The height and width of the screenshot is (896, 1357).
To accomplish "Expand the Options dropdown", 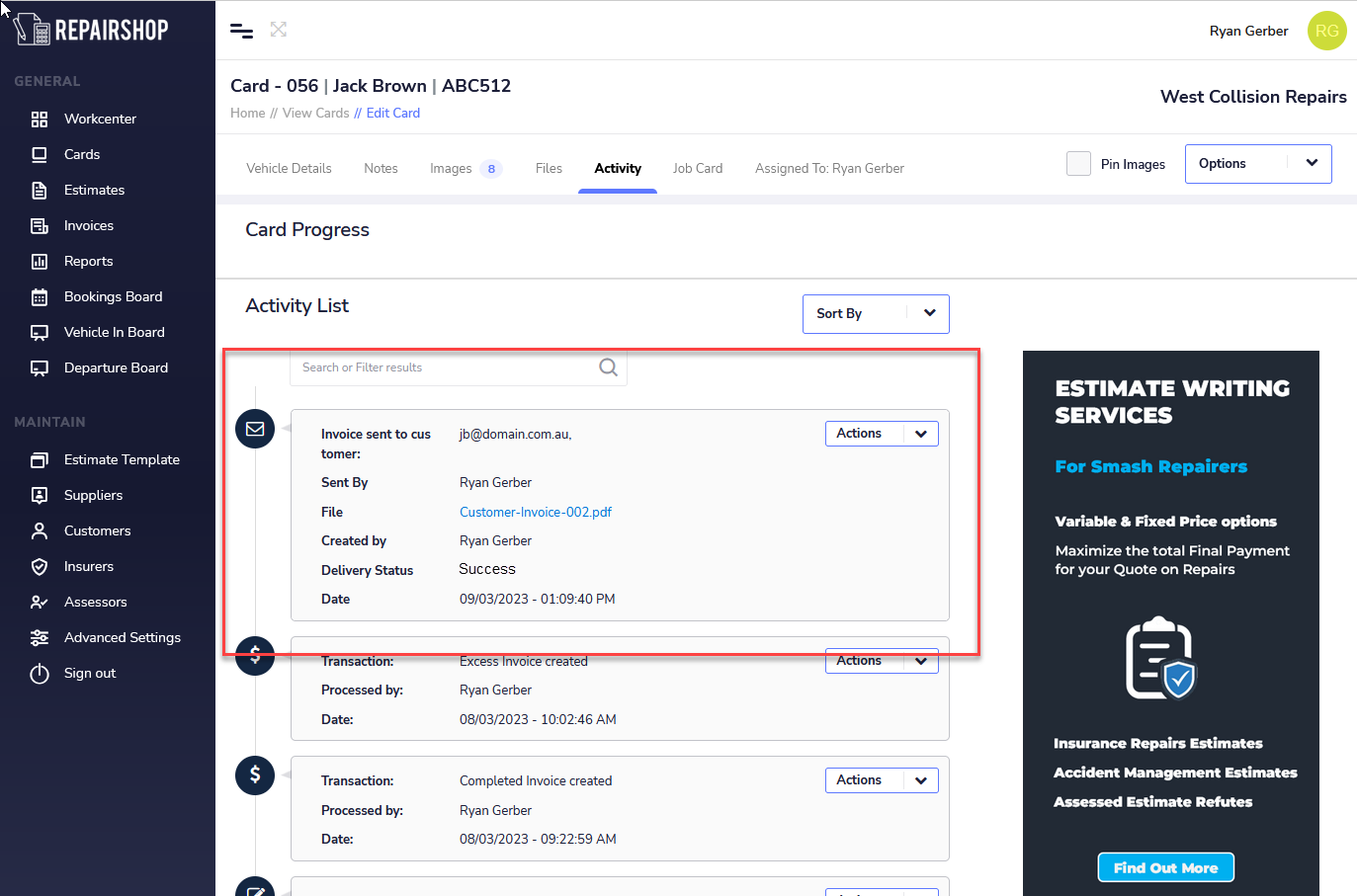I will pos(1257,164).
